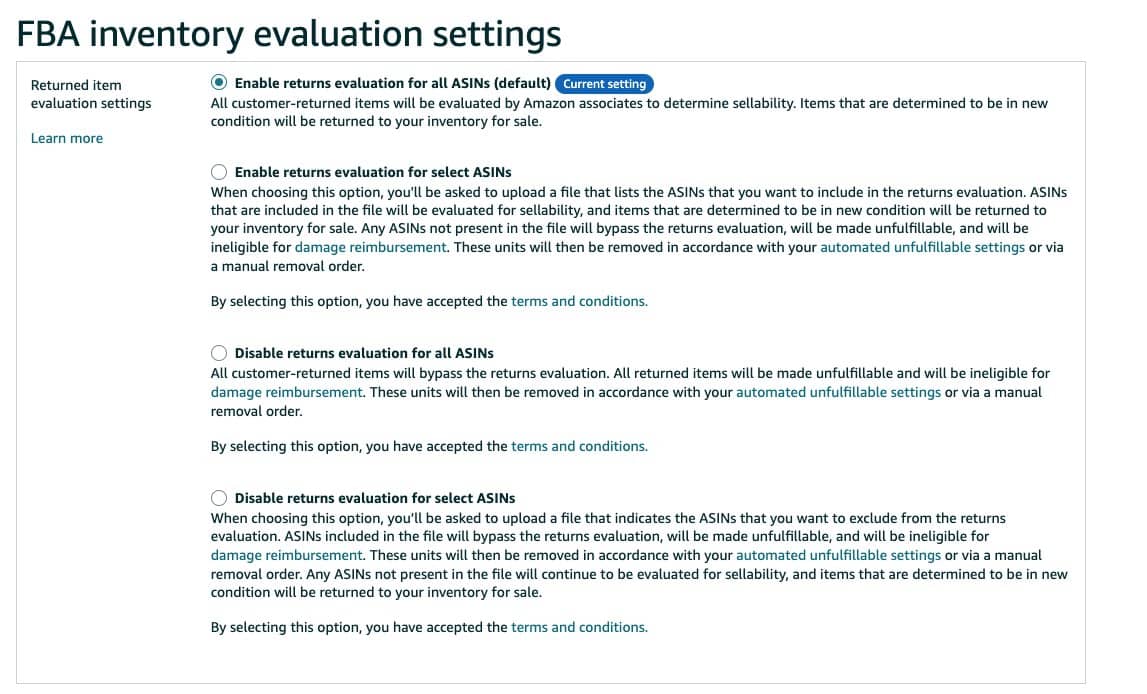View terms and conditions under Enable select ASINs
This screenshot has height=694, width=1147.
click(579, 301)
